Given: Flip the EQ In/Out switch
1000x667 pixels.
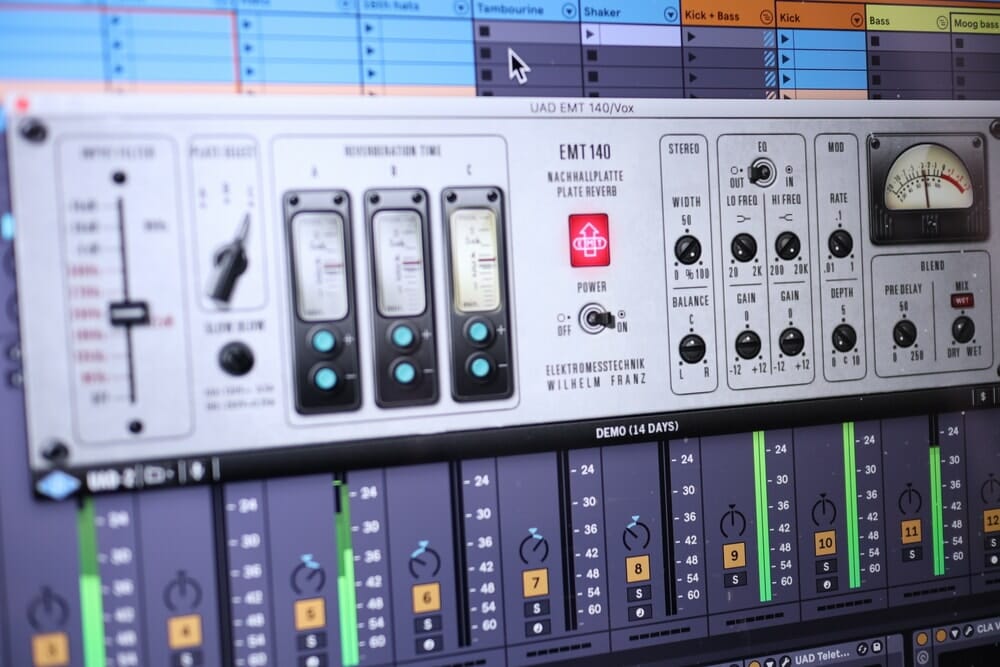Looking at the screenshot, I should tap(762, 171).
